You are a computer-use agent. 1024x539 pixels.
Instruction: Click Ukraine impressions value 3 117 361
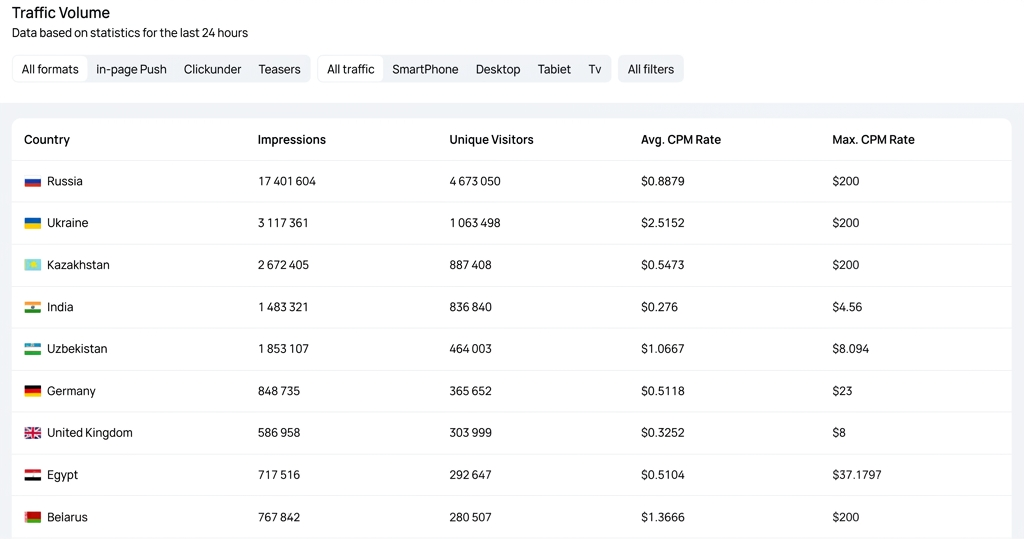point(283,223)
